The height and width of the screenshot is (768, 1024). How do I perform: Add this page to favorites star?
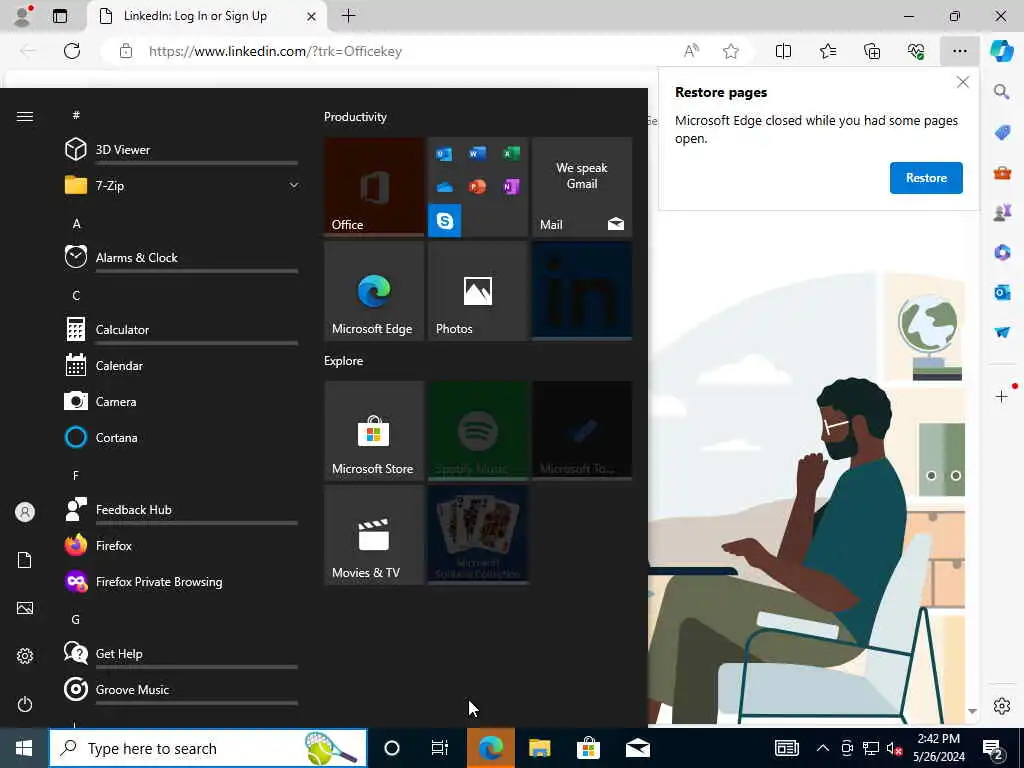pos(731,51)
